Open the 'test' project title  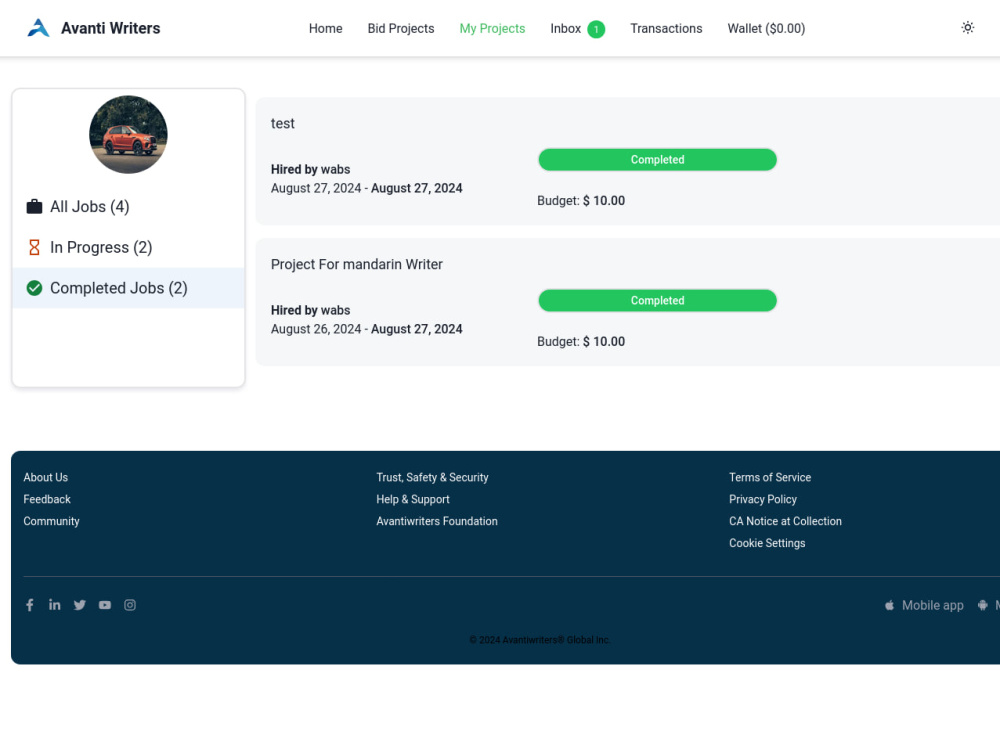(x=283, y=124)
